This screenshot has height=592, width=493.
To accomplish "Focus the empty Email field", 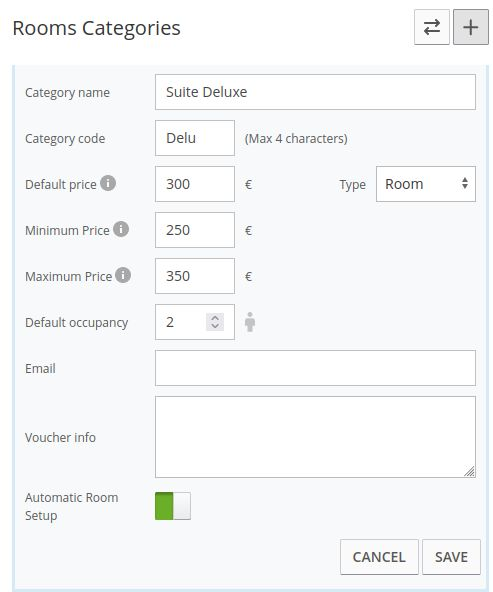I will coord(315,368).
